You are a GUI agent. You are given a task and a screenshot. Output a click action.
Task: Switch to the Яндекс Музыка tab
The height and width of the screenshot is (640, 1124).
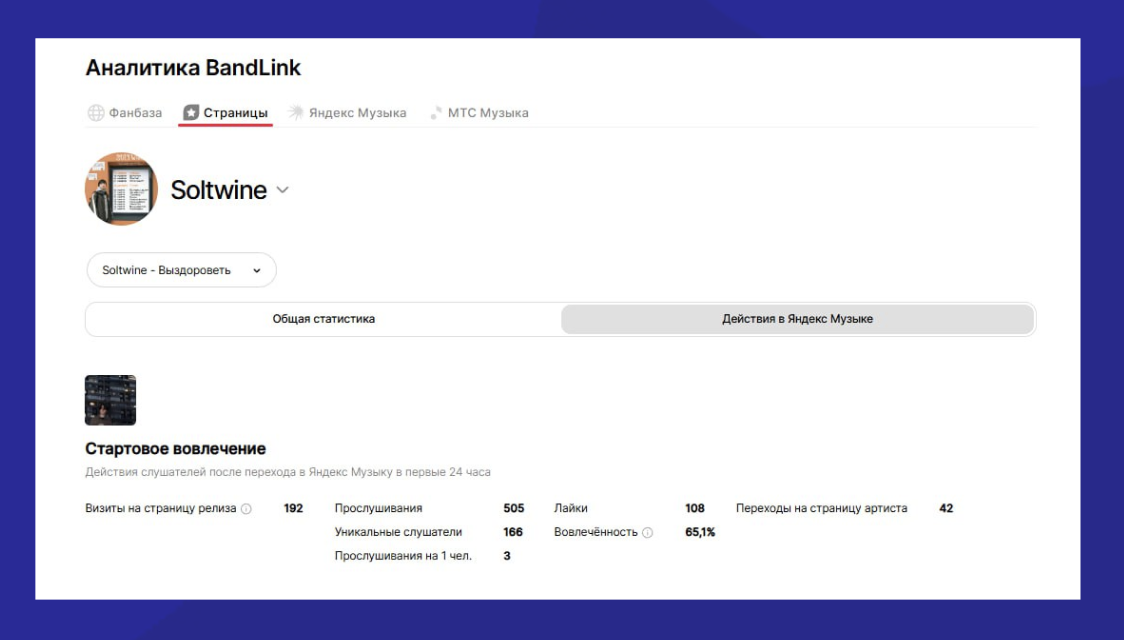359,113
